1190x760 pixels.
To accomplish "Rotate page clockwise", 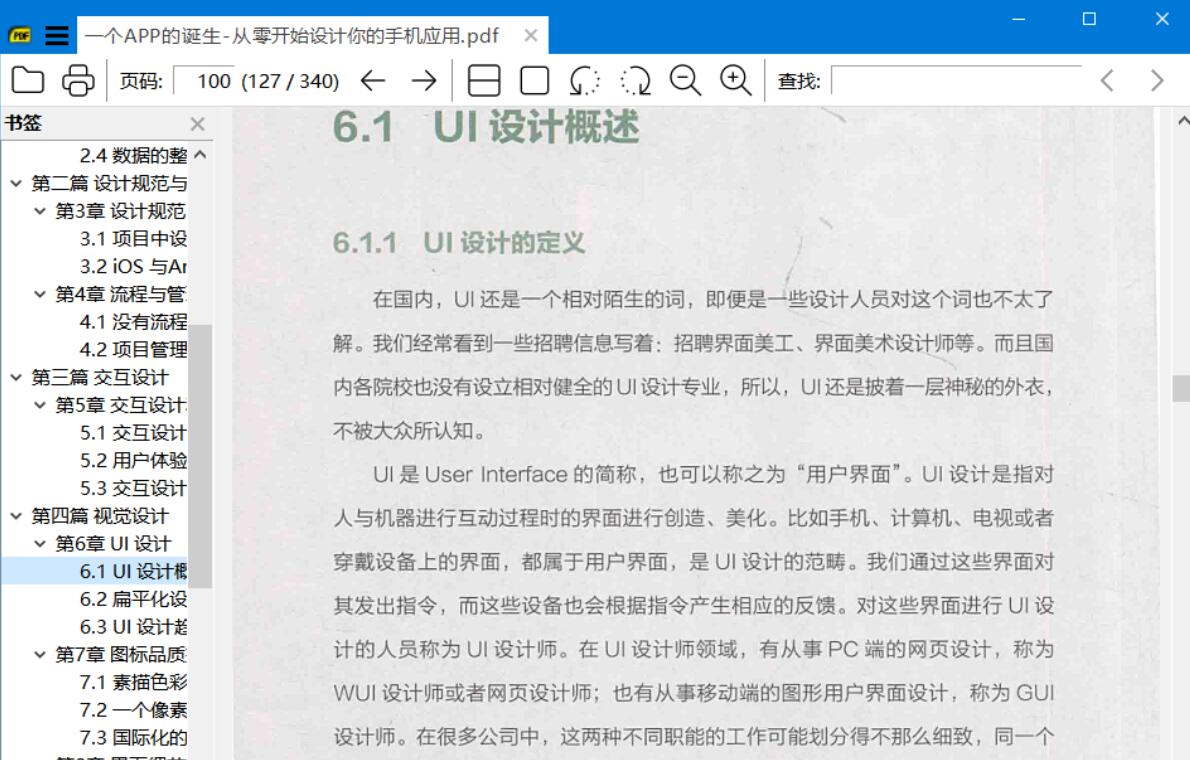I will pos(635,80).
